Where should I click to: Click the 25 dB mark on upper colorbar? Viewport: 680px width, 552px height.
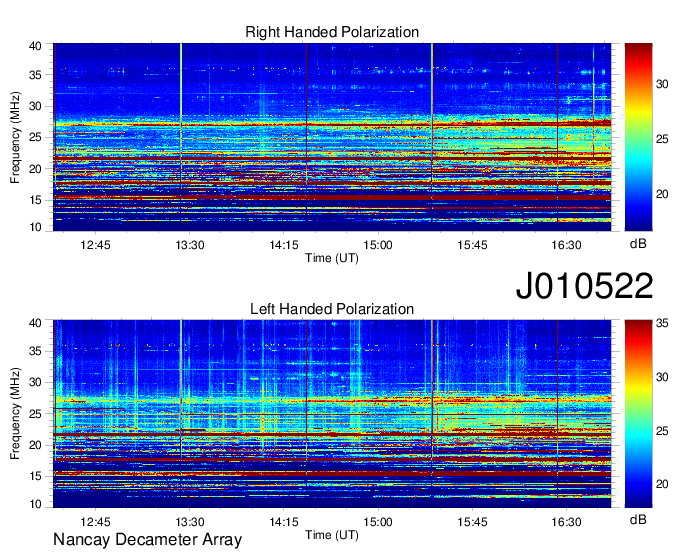click(662, 139)
